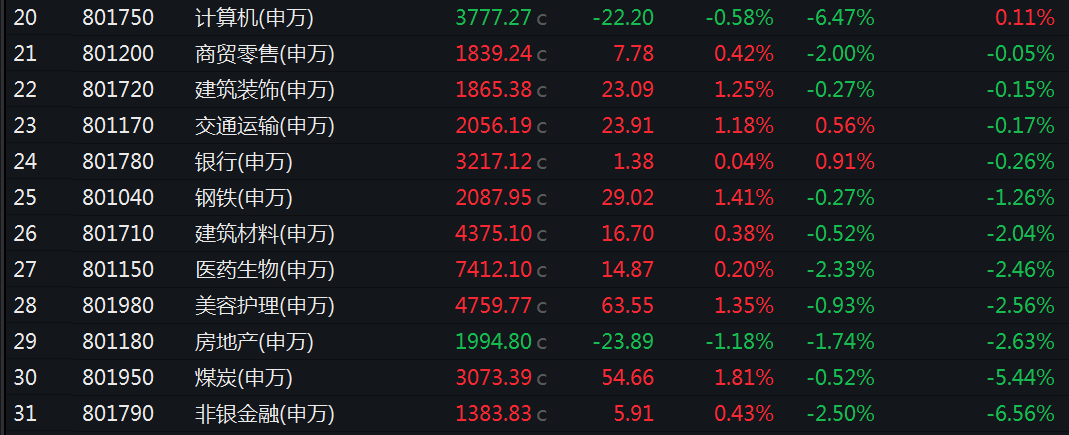Select price 3777.27 of 计算机
Screen dimensions: 1069x435
point(494,18)
